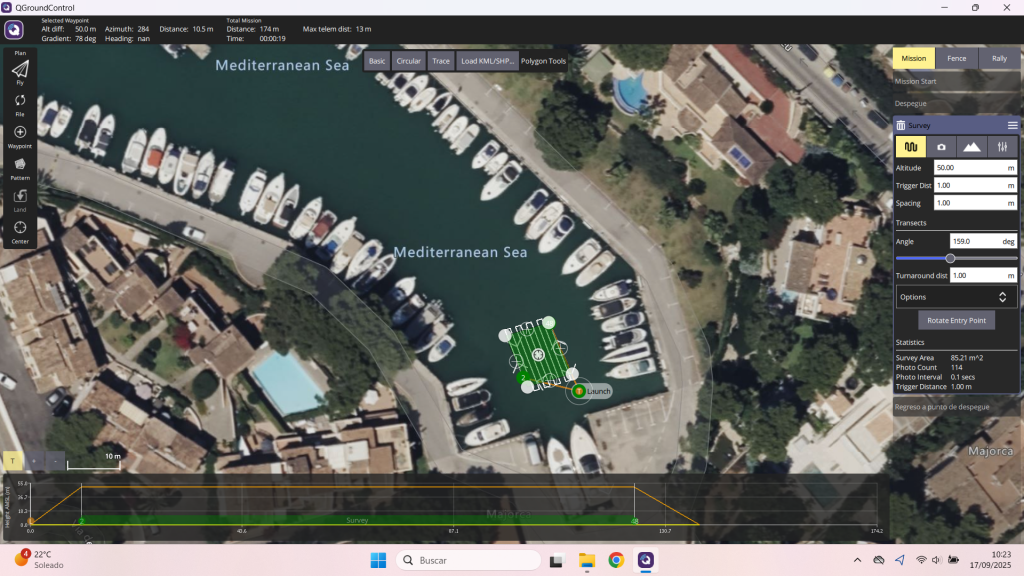1024x576 pixels.
Task: Open the Survey presets sliders tab
Action: coord(1002,146)
